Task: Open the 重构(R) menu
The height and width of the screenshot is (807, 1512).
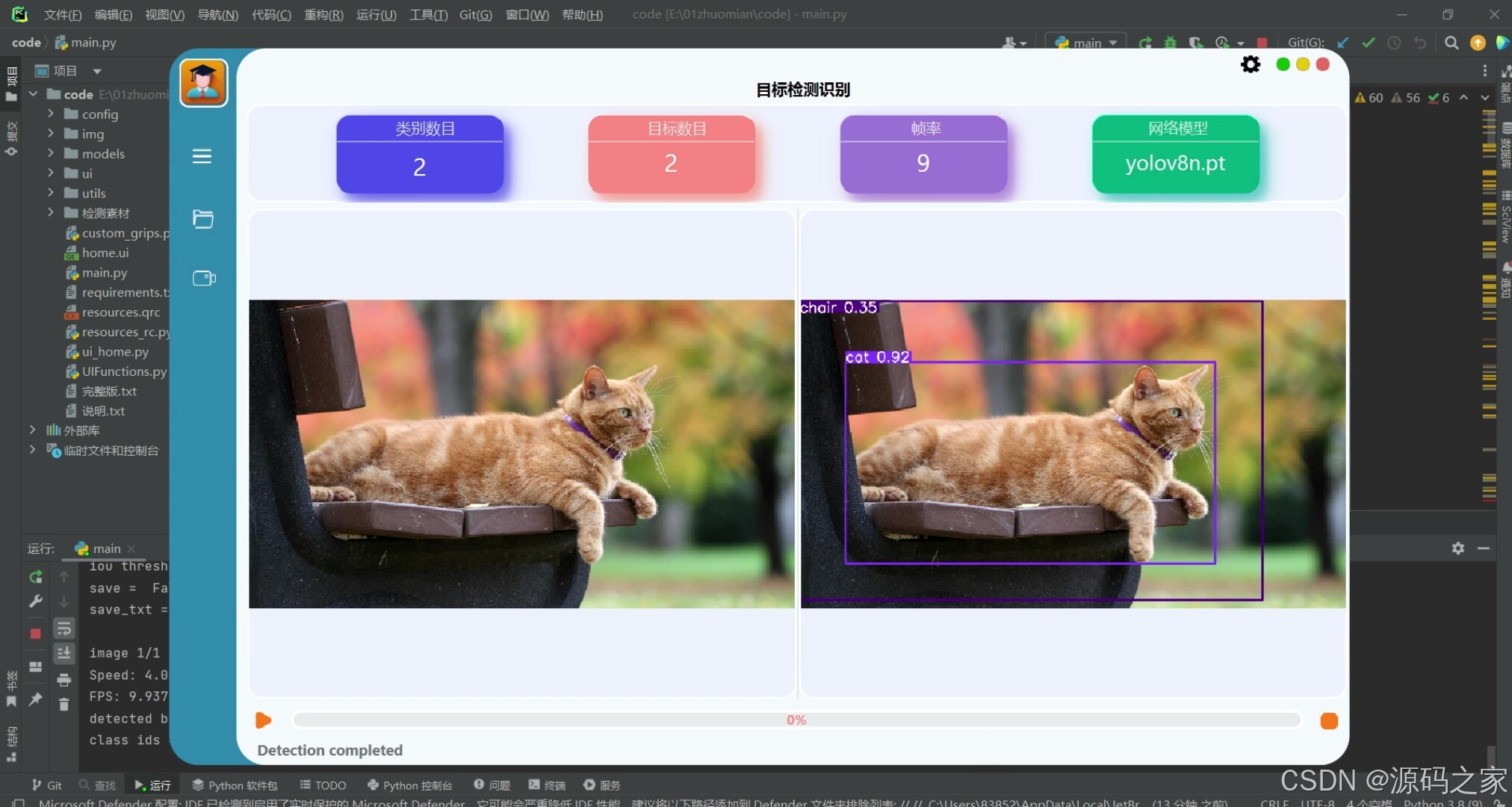Action: (323, 14)
